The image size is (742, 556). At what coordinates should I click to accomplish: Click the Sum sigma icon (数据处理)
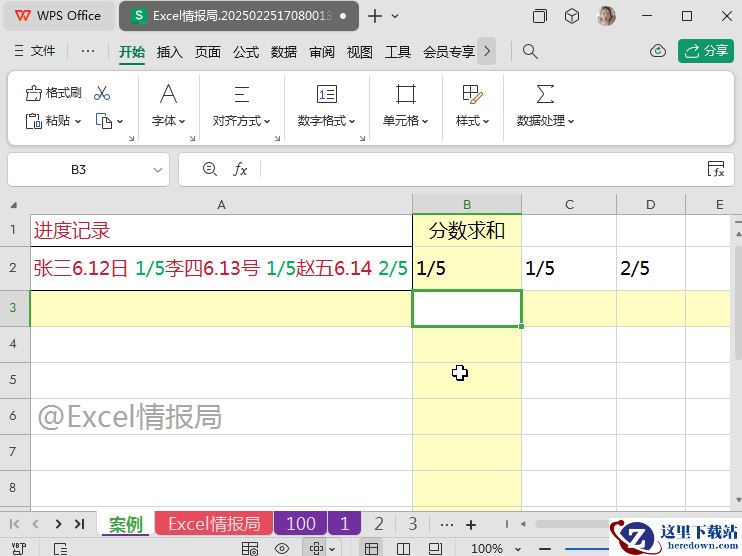coord(545,94)
